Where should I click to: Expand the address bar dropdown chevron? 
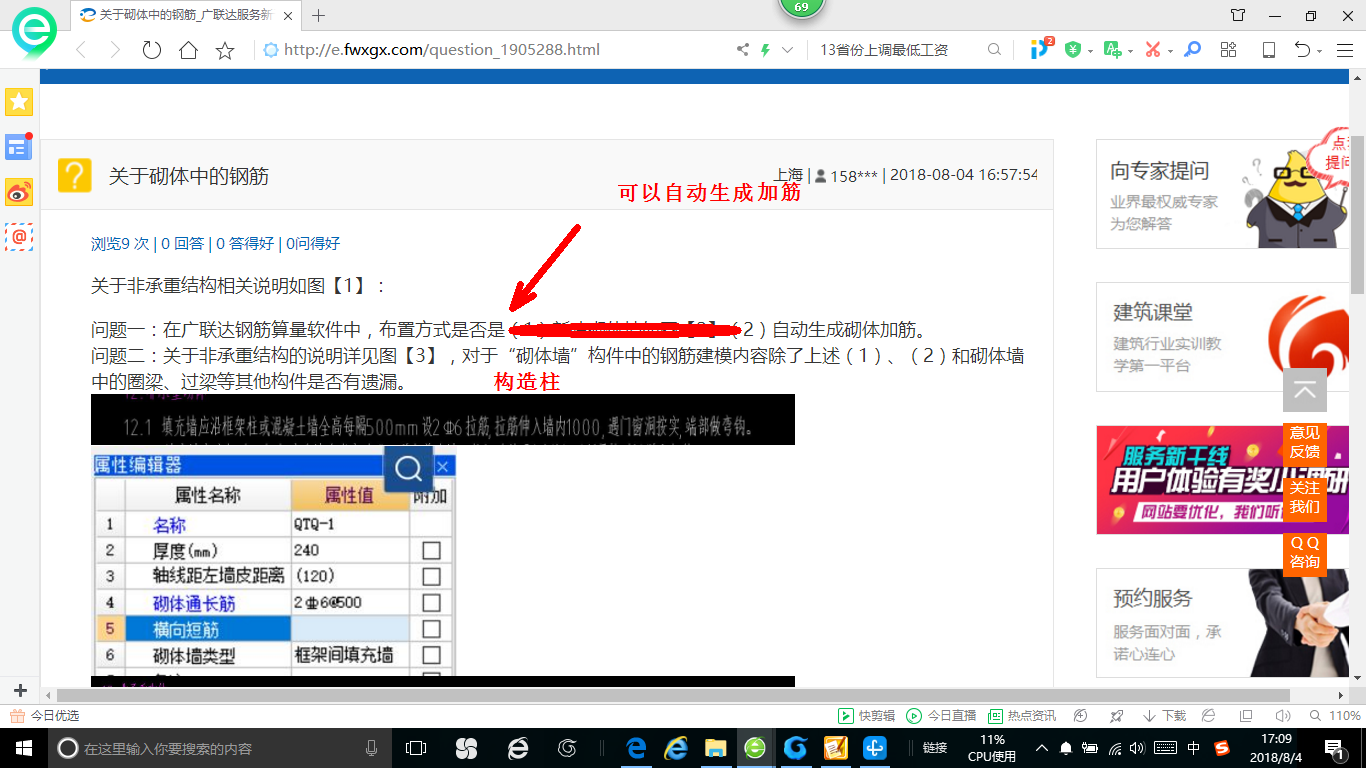click(x=787, y=50)
